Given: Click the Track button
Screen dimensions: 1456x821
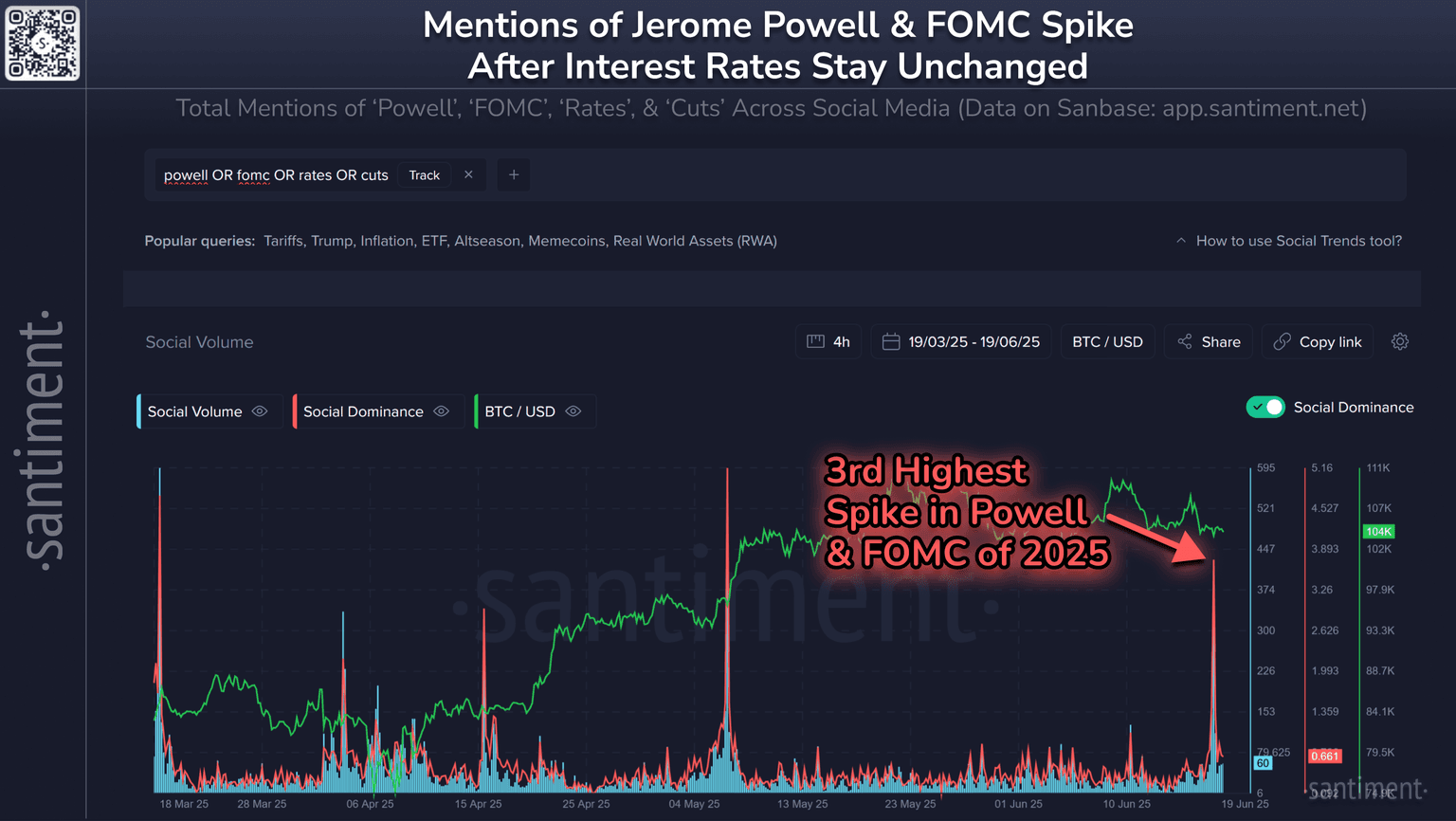Looking at the screenshot, I should 424,175.
